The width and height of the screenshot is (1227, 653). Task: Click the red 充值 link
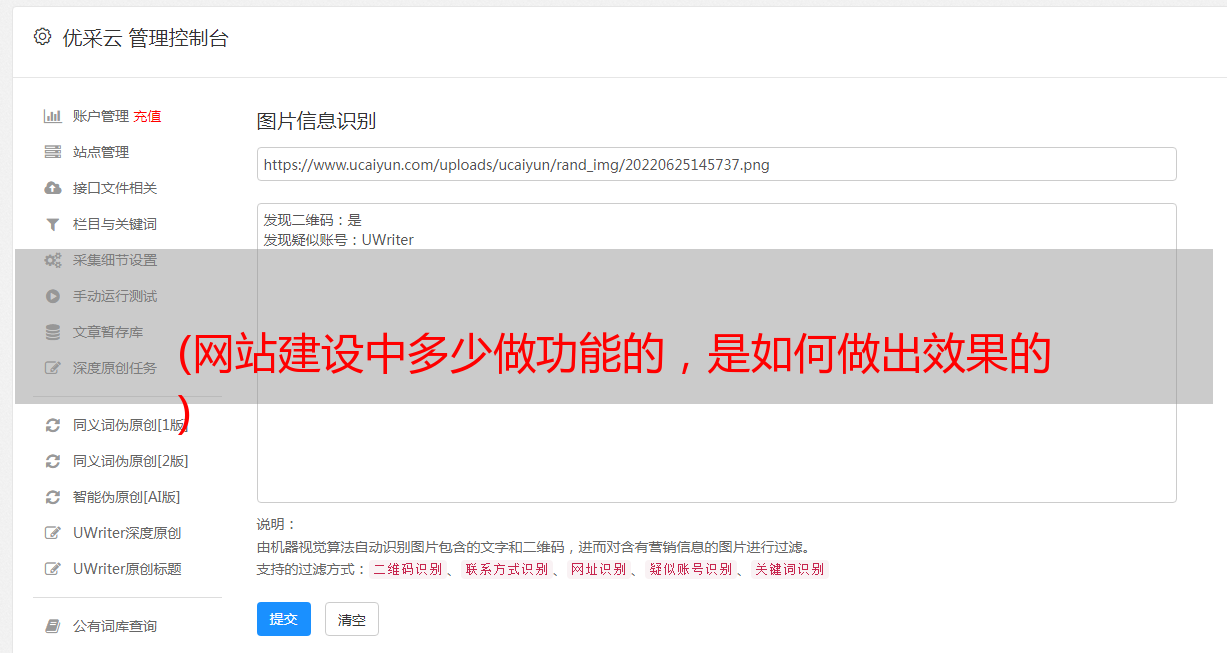click(x=147, y=116)
